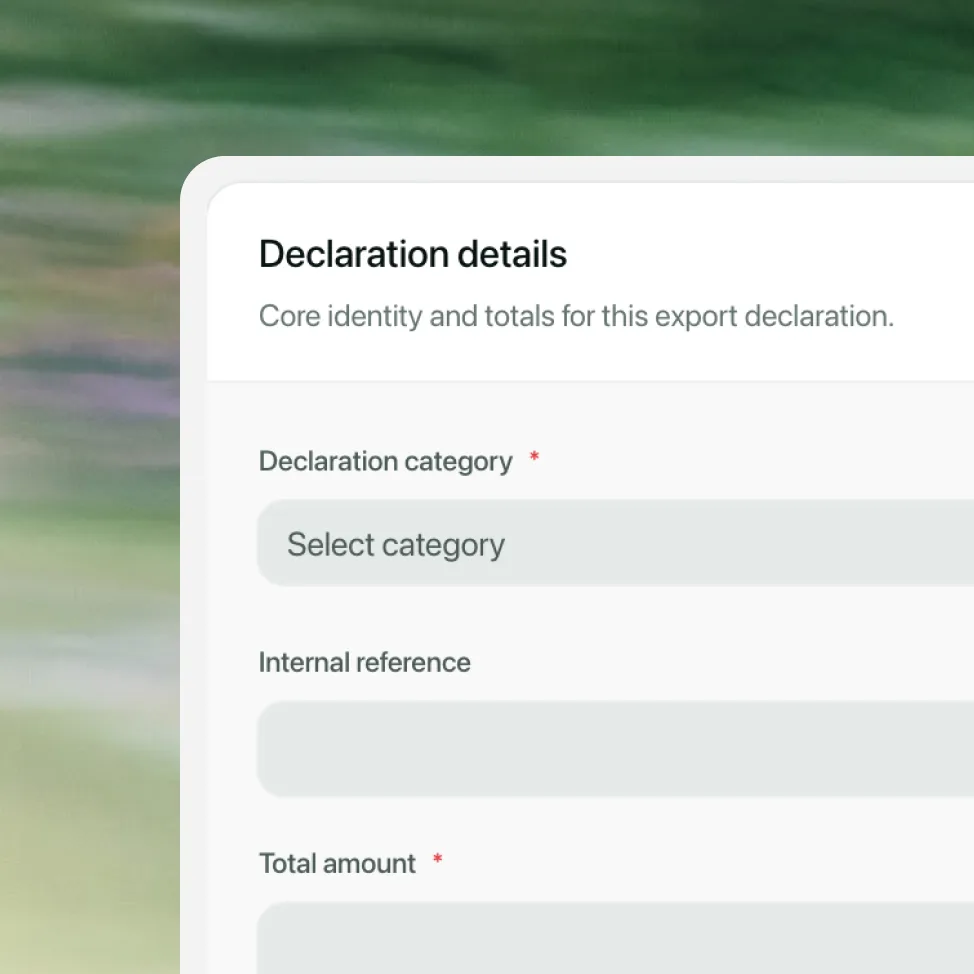Click the red asterisk beside Declaration category
This screenshot has width=974, height=974.
coord(534,457)
